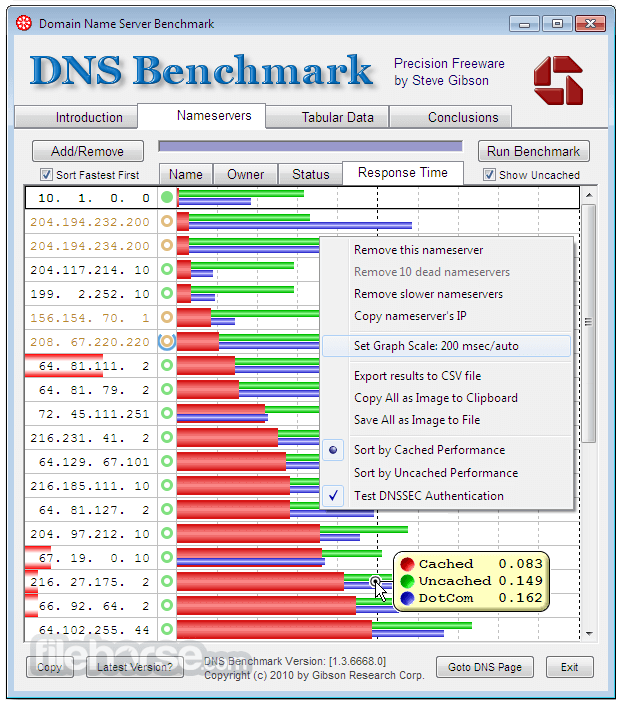
Task: Select nameserver 204.194.232.200
Action: click(90, 222)
